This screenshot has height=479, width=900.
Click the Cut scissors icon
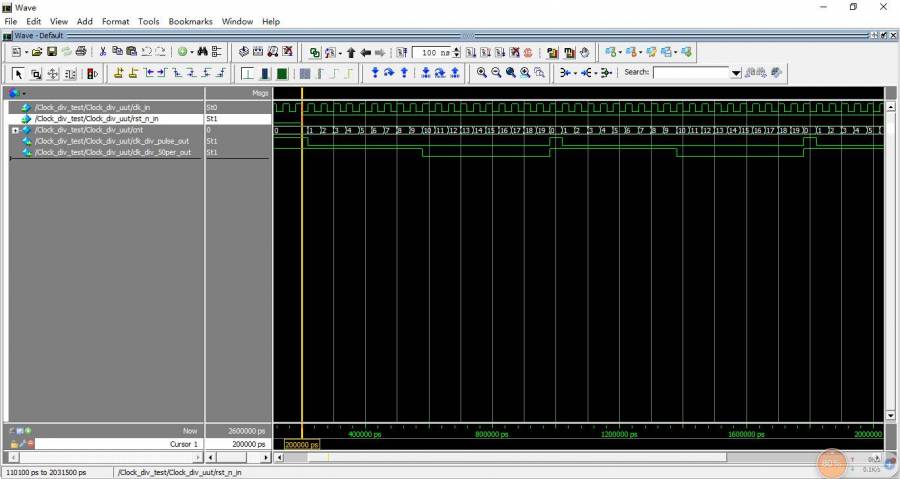pos(103,52)
